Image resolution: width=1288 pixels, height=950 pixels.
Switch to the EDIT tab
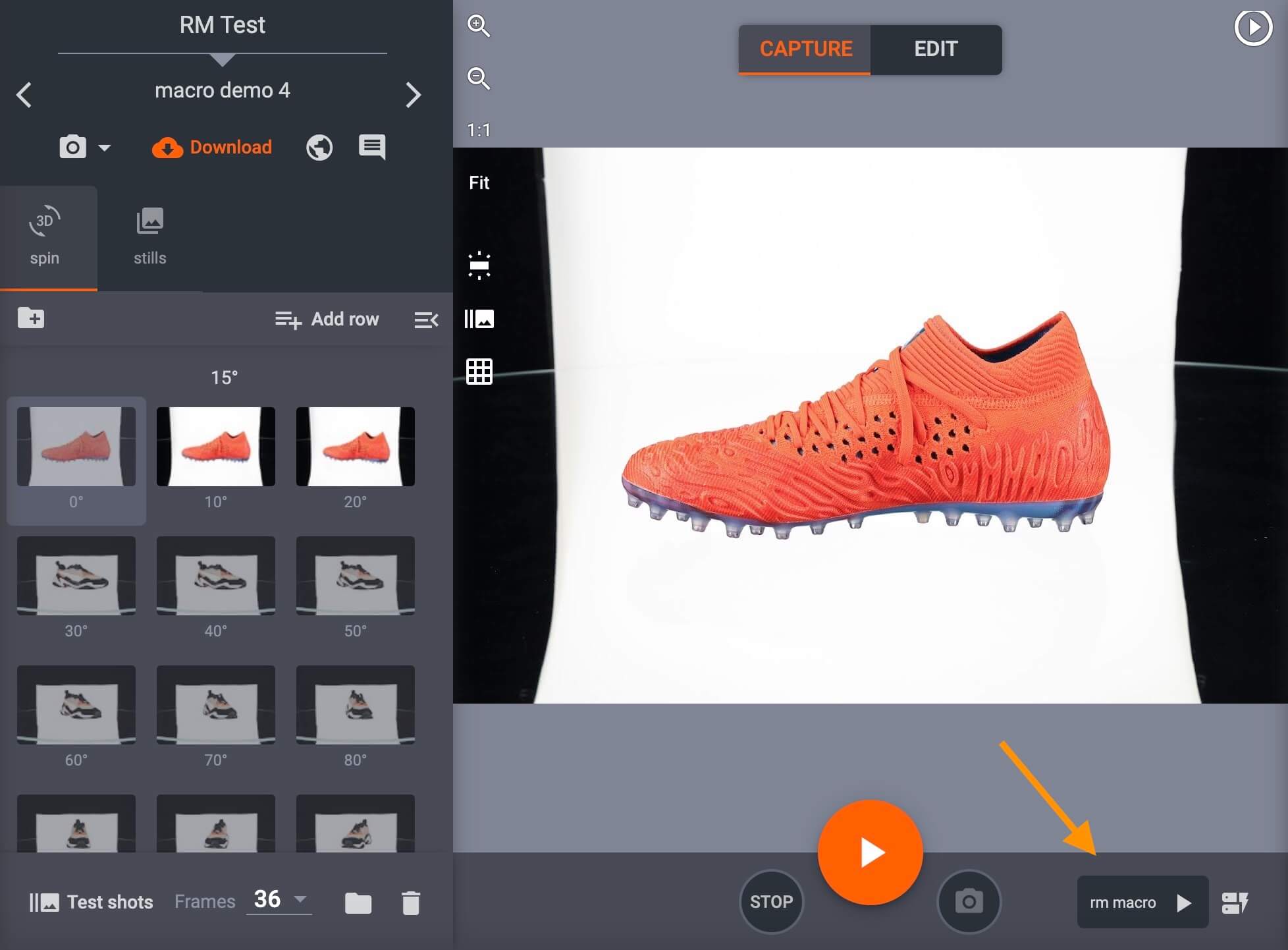(x=935, y=49)
